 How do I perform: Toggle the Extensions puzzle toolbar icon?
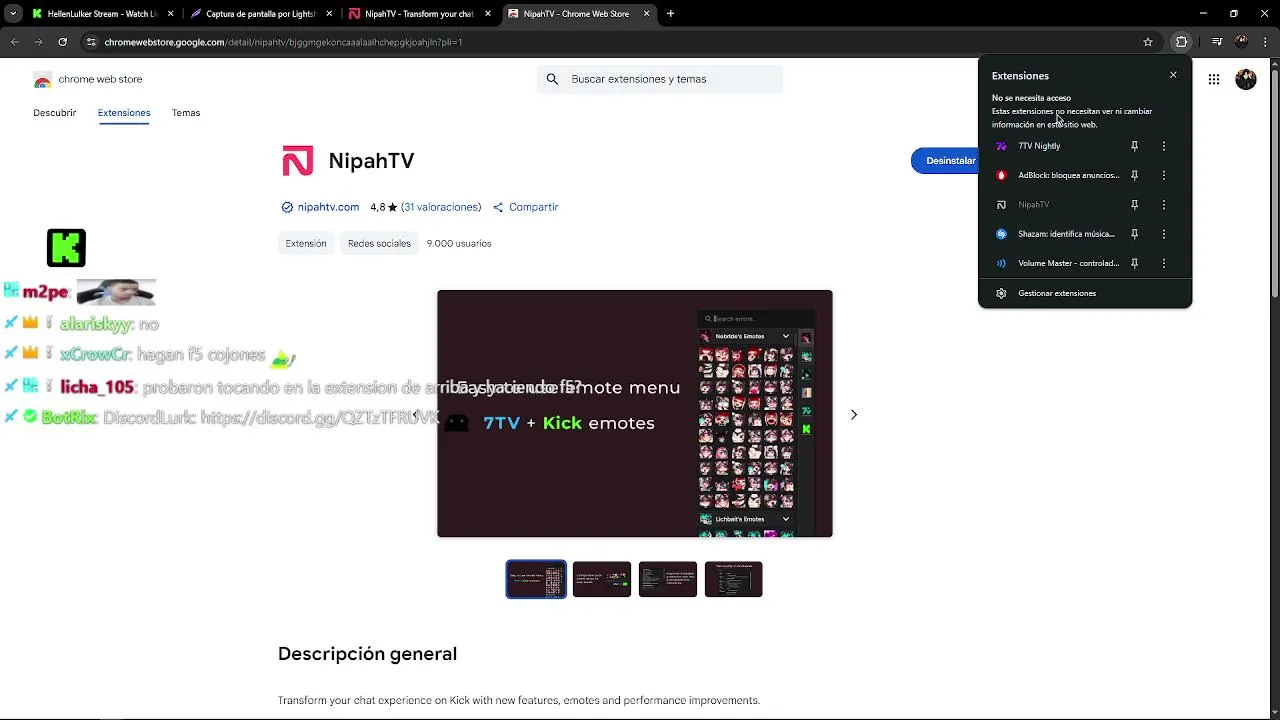(1181, 42)
